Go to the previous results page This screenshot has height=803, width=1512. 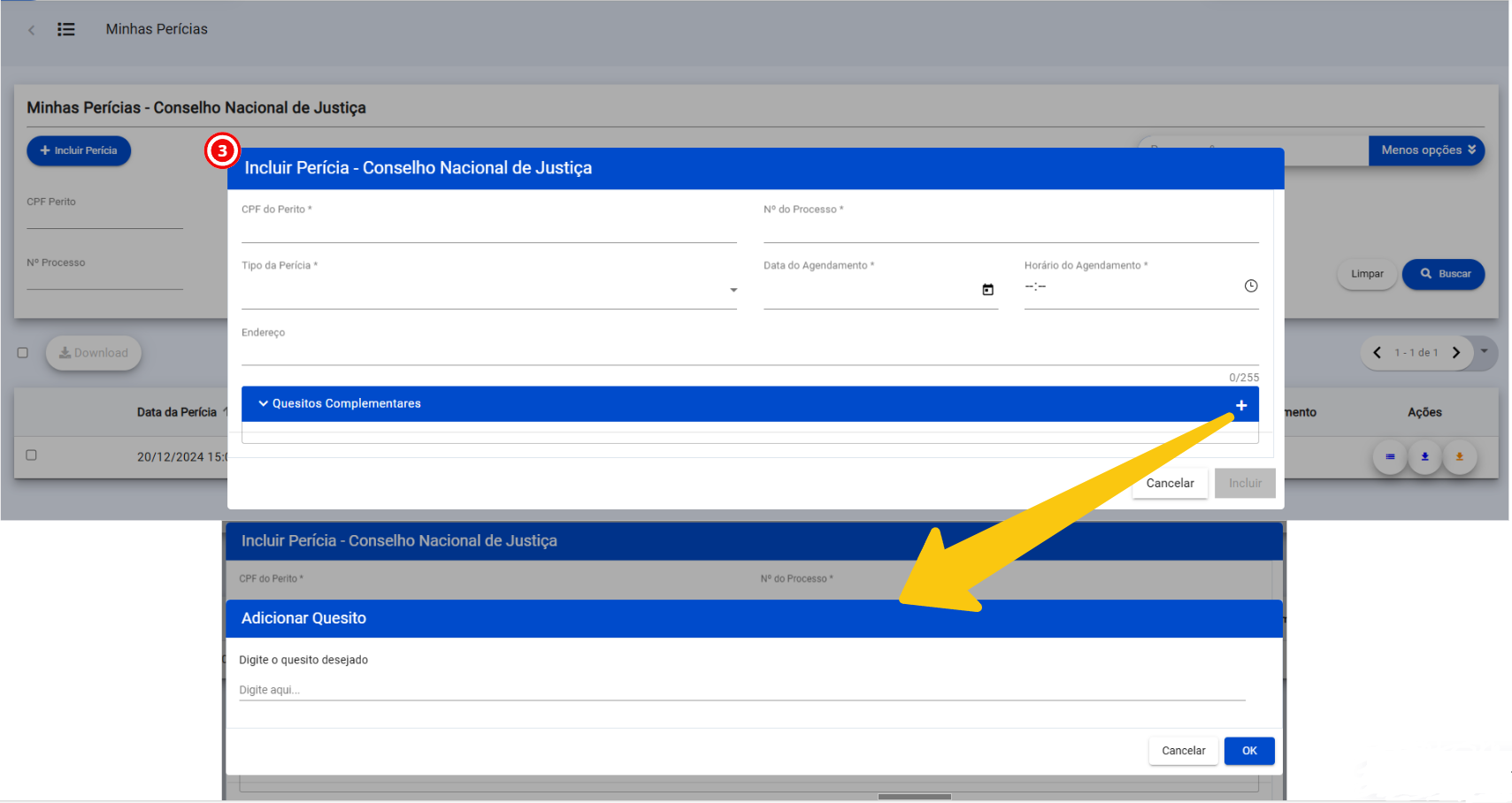[1377, 353]
